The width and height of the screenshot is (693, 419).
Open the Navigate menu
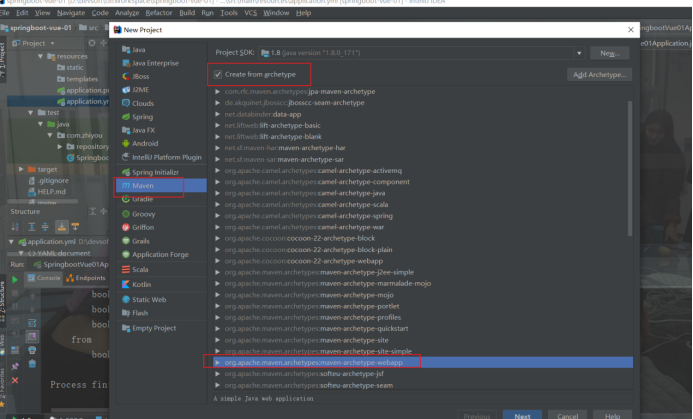(x=71, y=13)
